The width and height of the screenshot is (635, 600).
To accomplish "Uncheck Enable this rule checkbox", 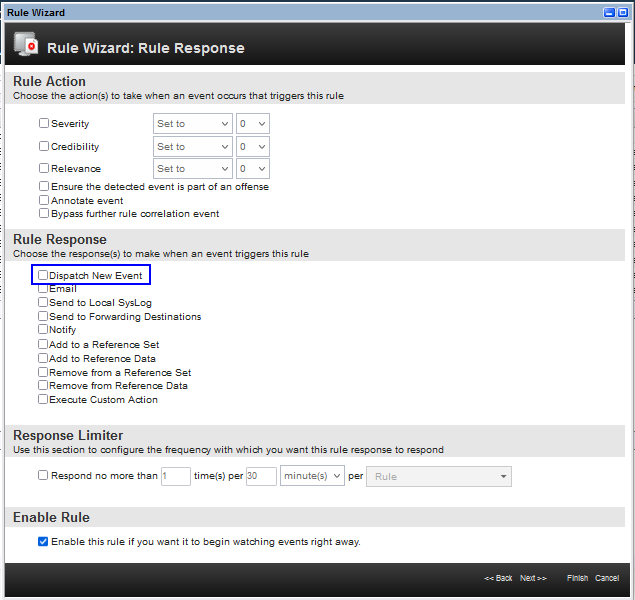I will 43,541.
